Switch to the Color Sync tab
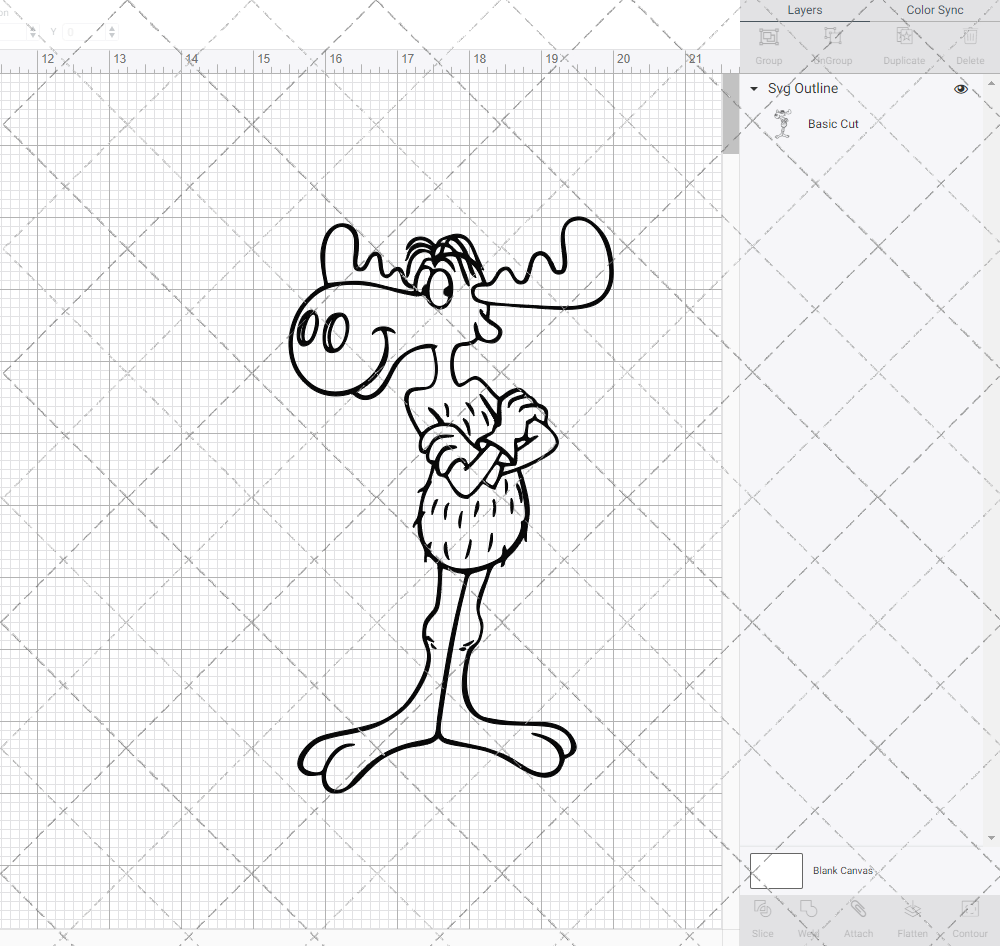 point(934,9)
